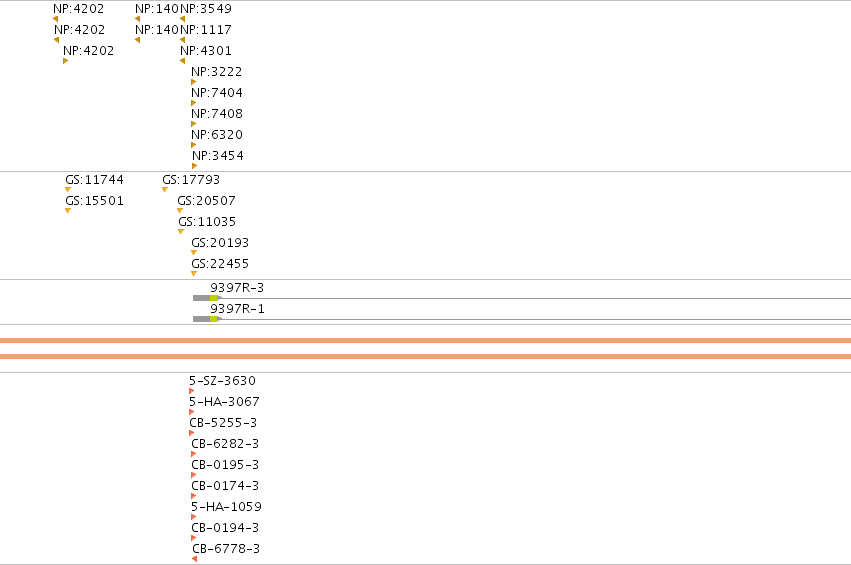851x565 pixels.
Task: Open the NP:3549 feature label
Action: (206, 9)
